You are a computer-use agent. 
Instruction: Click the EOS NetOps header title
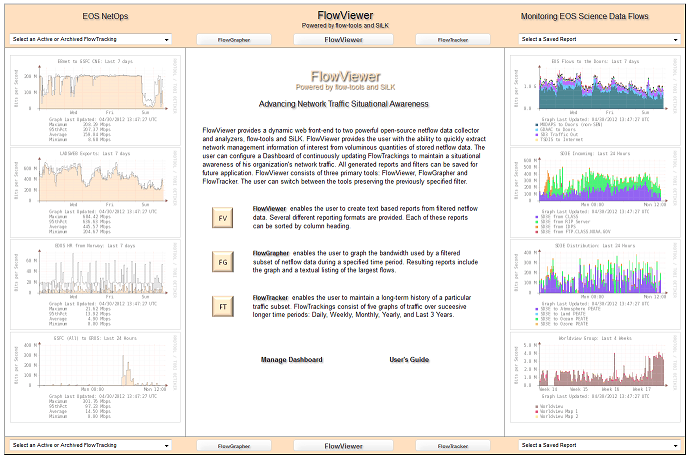tap(105, 16)
